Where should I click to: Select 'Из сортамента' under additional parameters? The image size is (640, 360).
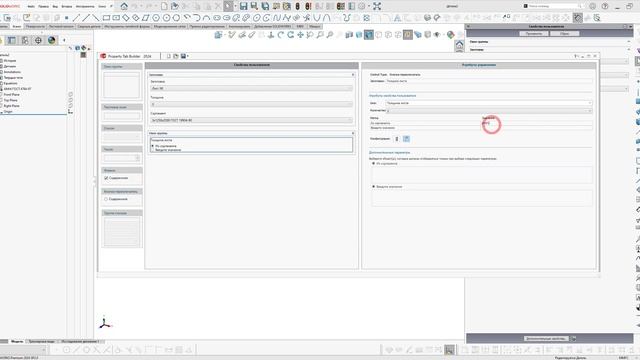373,163
